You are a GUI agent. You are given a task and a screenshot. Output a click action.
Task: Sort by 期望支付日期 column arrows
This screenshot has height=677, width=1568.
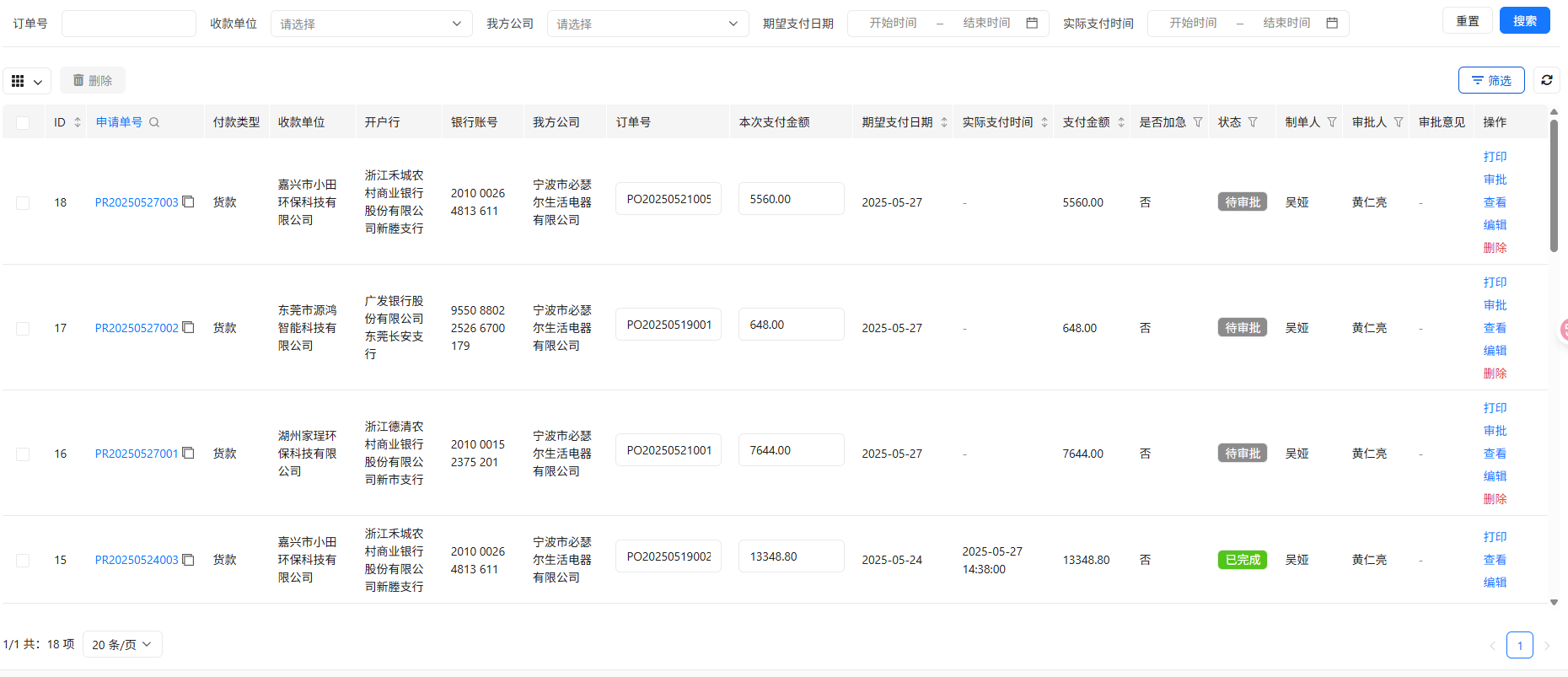944,122
